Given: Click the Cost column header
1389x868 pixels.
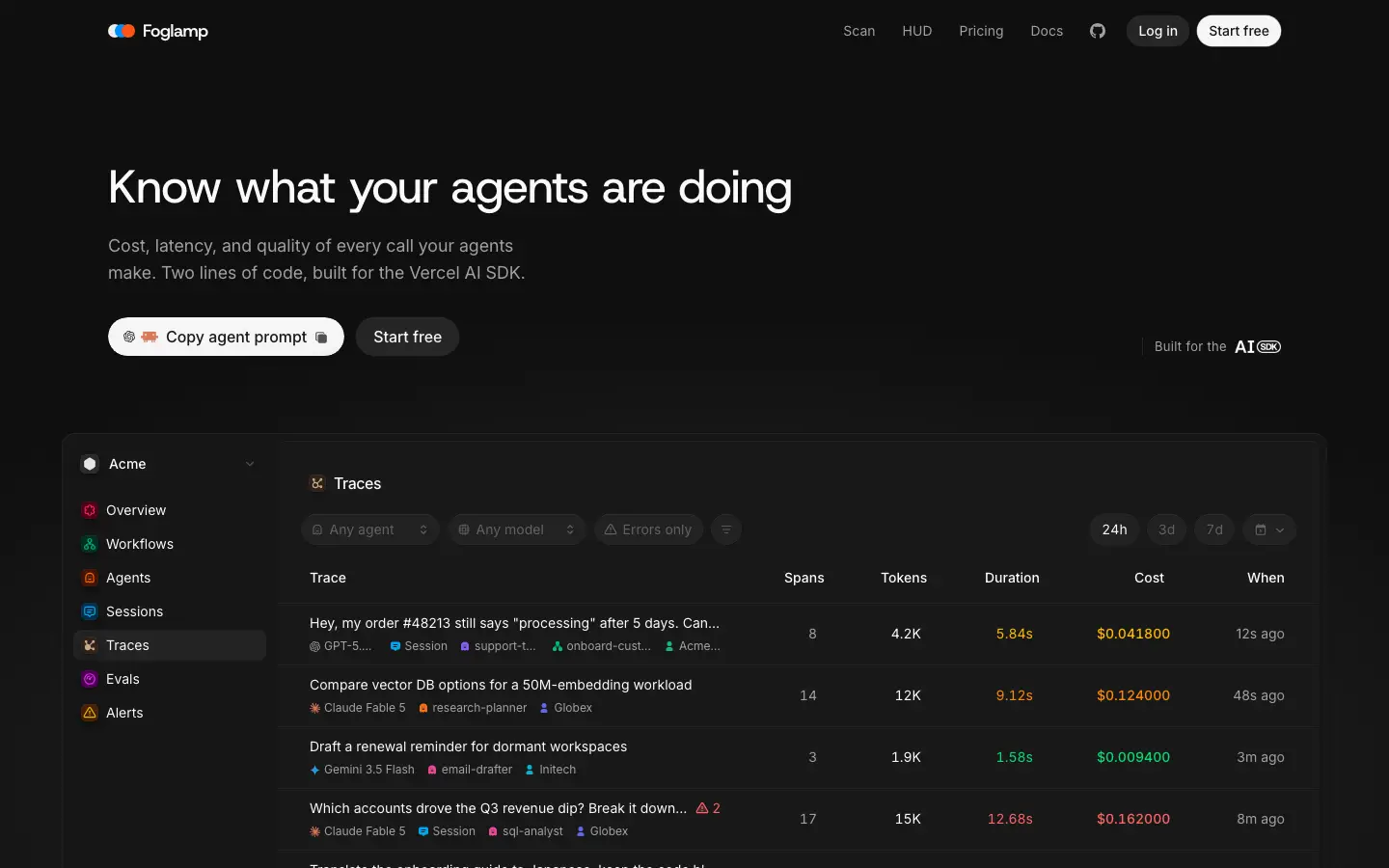Looking at the screenshot, I should point(1149,578).
